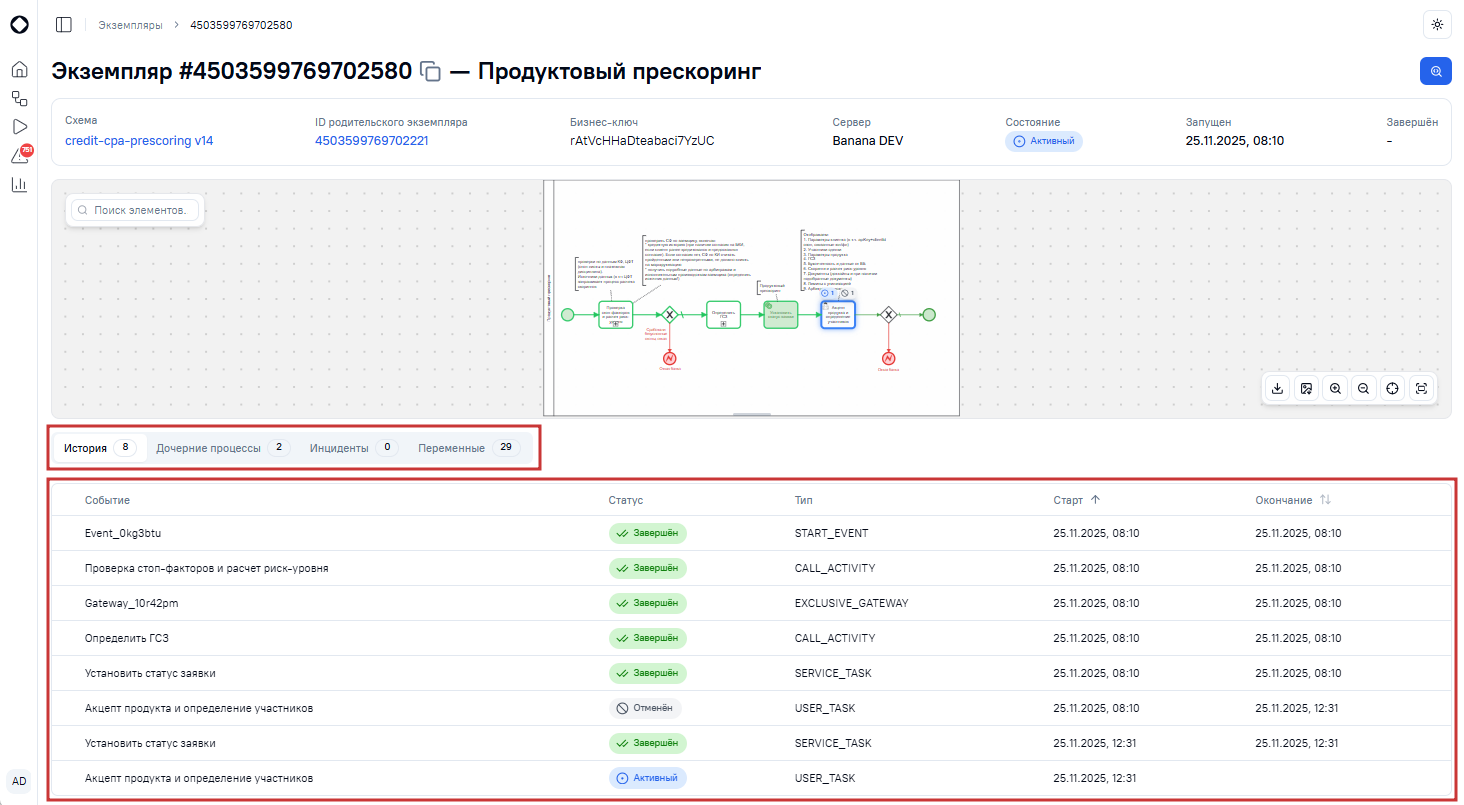Switch to the Инциденты tab
This screenshot has height=805, width=1464.
(354, 448)
